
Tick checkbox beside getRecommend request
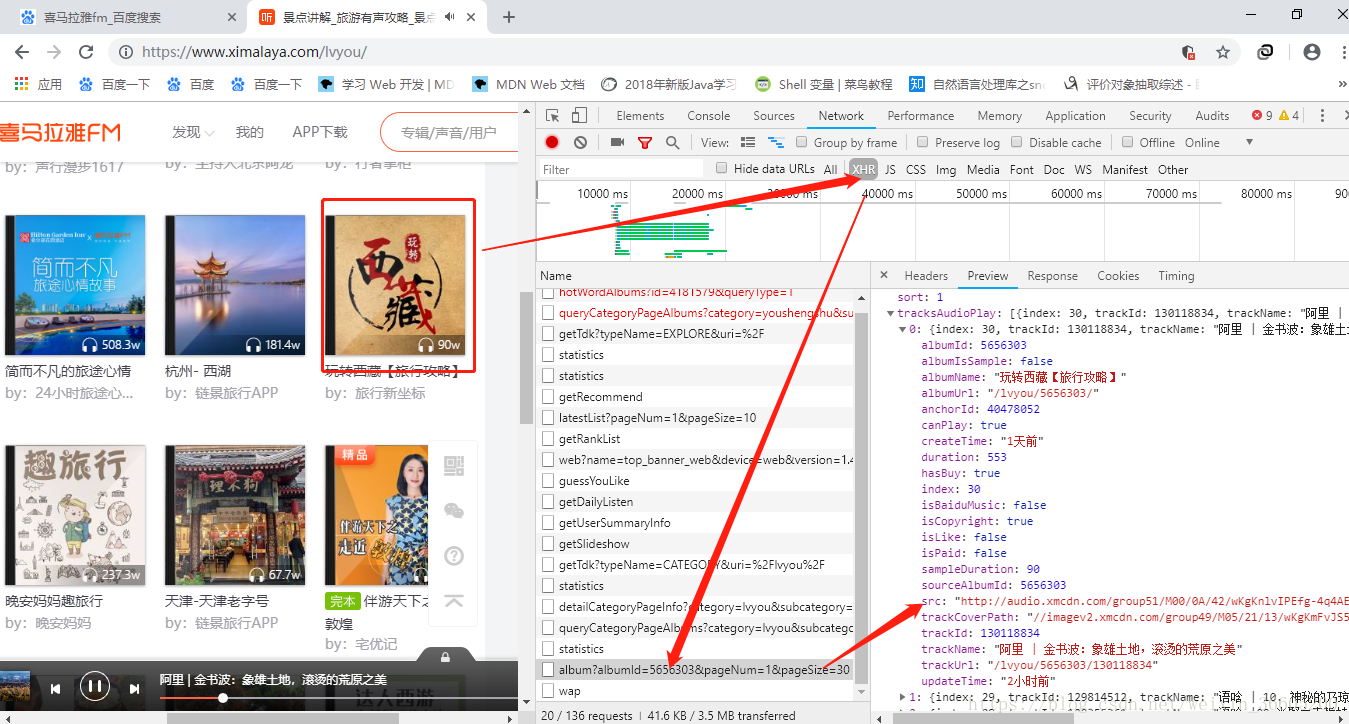(x=548, y=397)
